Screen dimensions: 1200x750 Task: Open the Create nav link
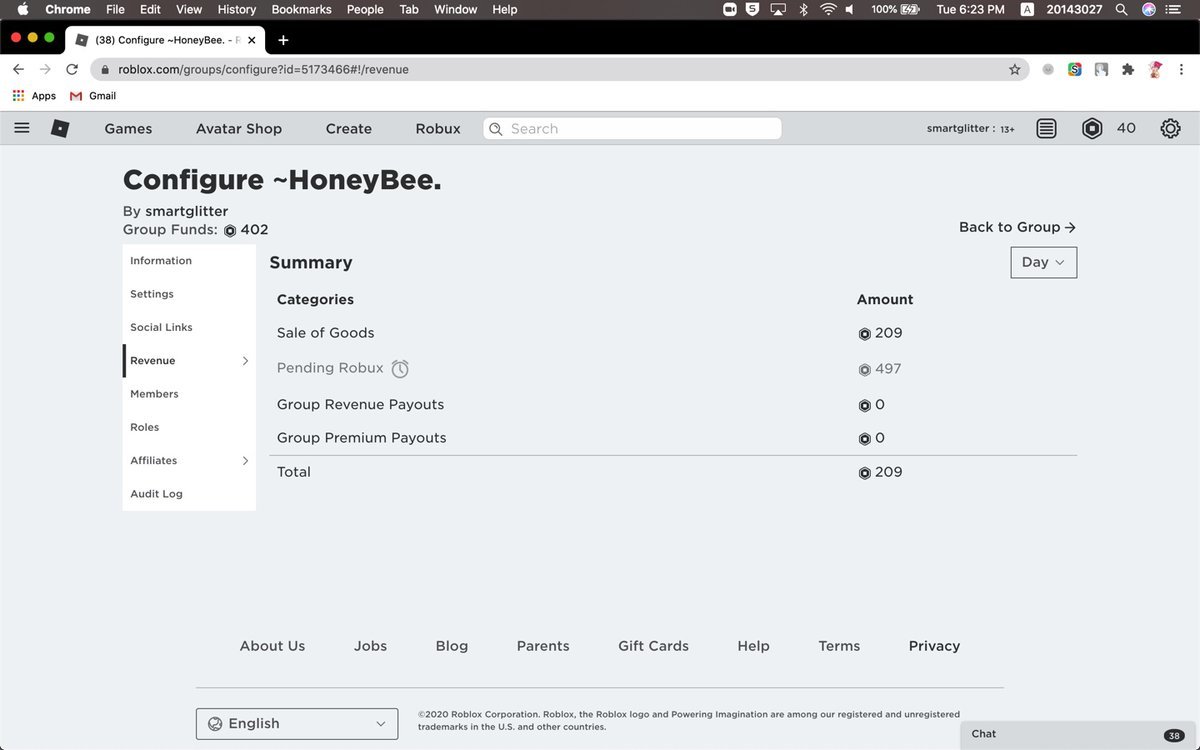(349, 129)
